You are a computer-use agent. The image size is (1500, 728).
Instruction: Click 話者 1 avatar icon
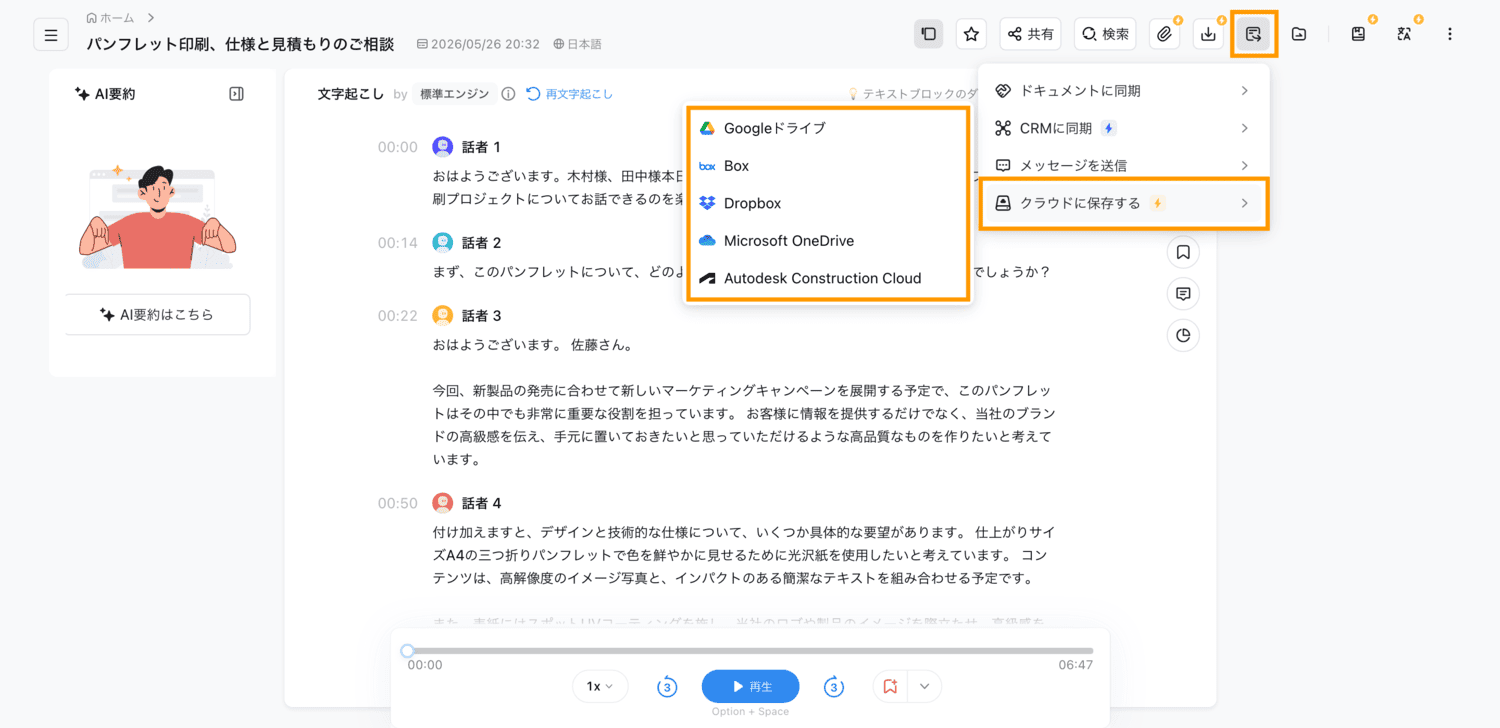tap(443, 147)
